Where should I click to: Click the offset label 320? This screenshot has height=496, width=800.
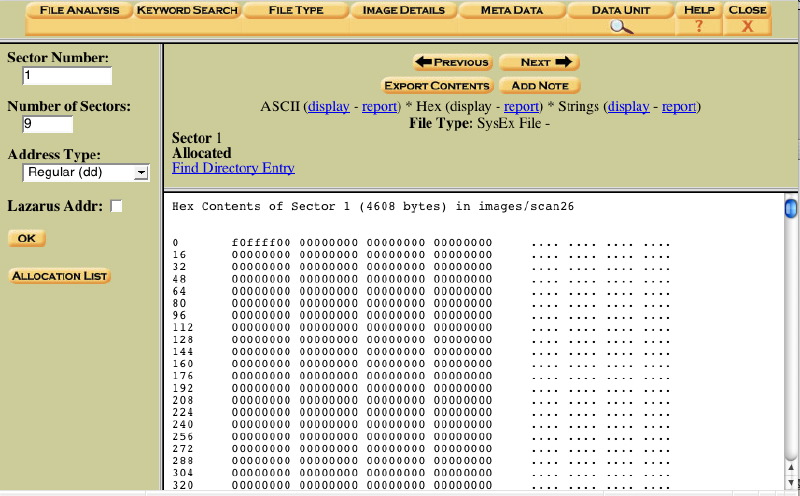point(183,485)
